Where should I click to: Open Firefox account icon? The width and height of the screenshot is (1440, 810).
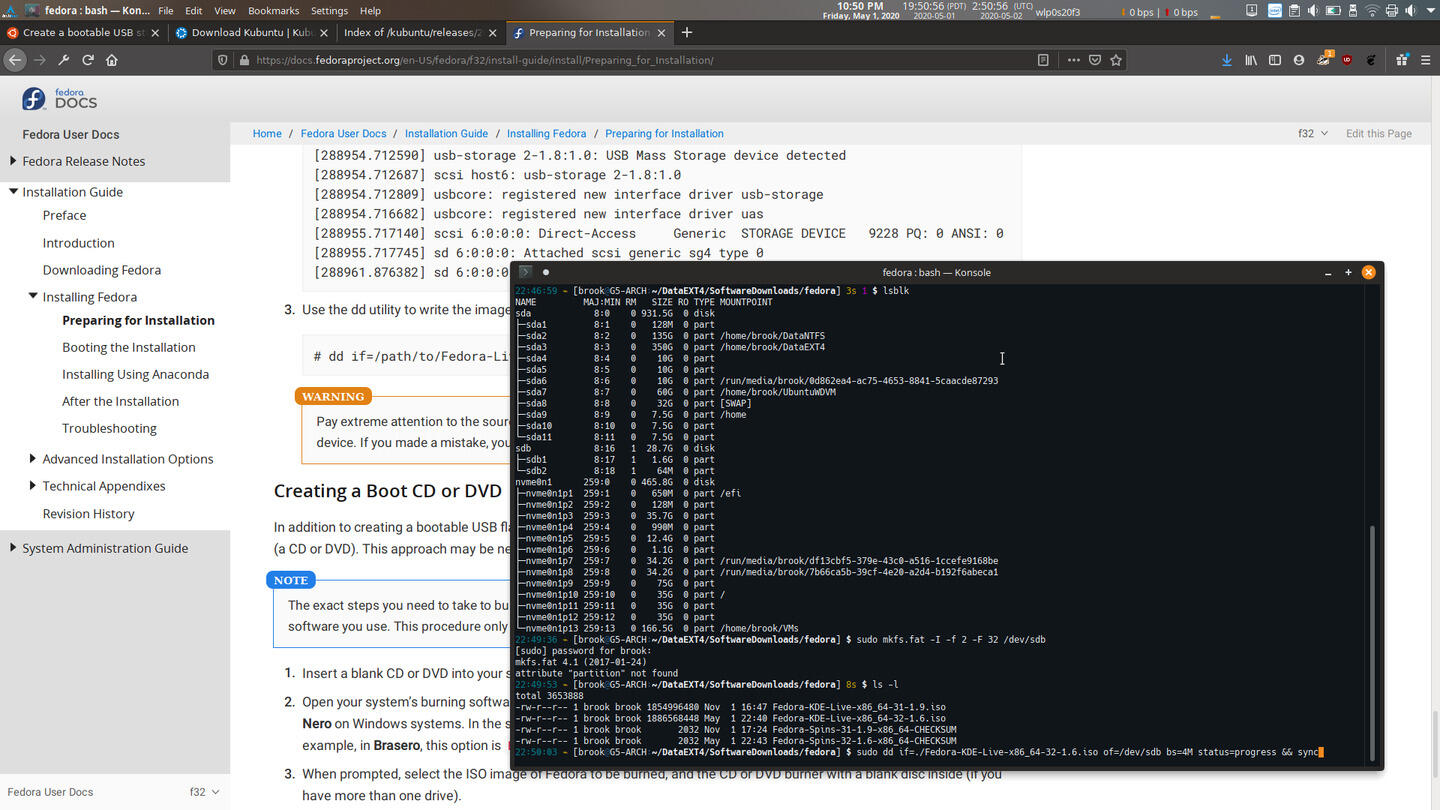(x=1299, y=60)
